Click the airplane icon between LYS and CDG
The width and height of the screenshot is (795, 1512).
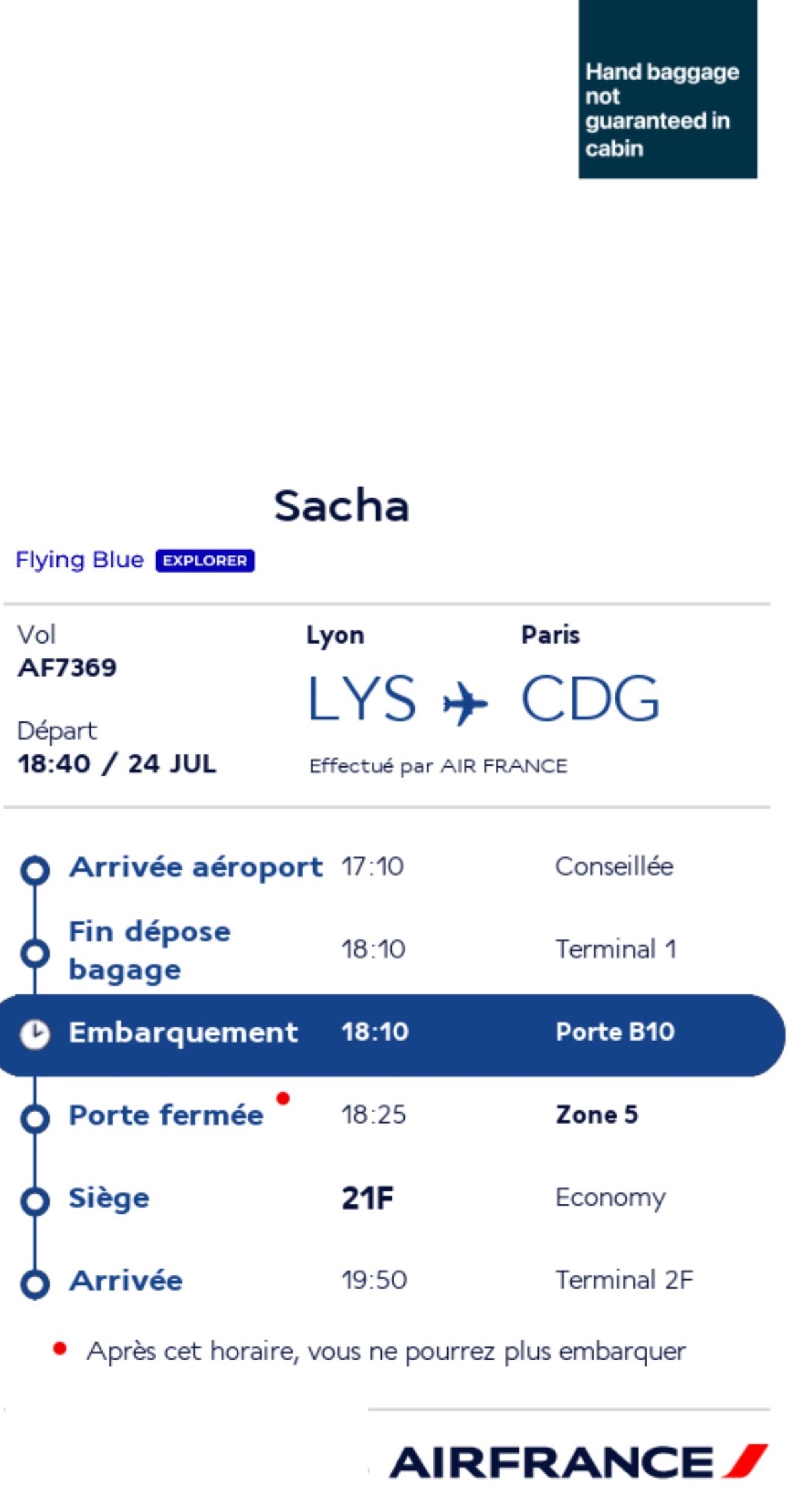pos(465,703)
